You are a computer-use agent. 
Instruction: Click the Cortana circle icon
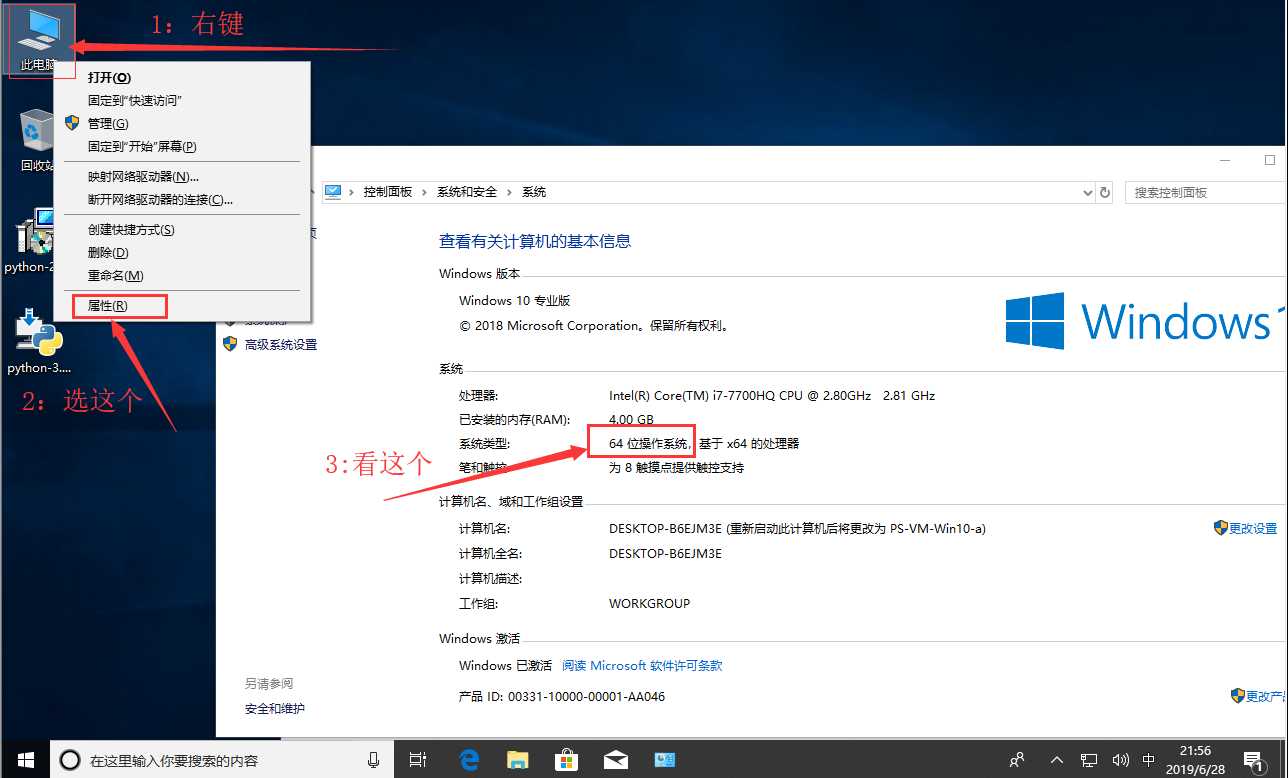tap(70, 760)
